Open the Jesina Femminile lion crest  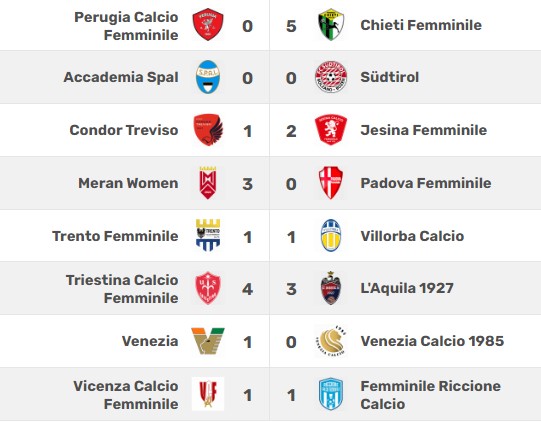[x=331, y=130]
